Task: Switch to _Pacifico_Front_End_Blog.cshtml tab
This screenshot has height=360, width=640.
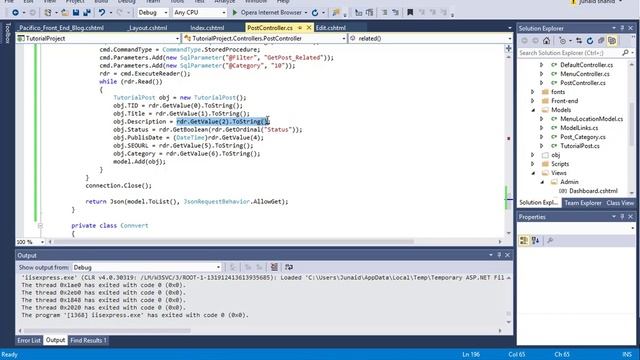Action: (x=61, y=28)
